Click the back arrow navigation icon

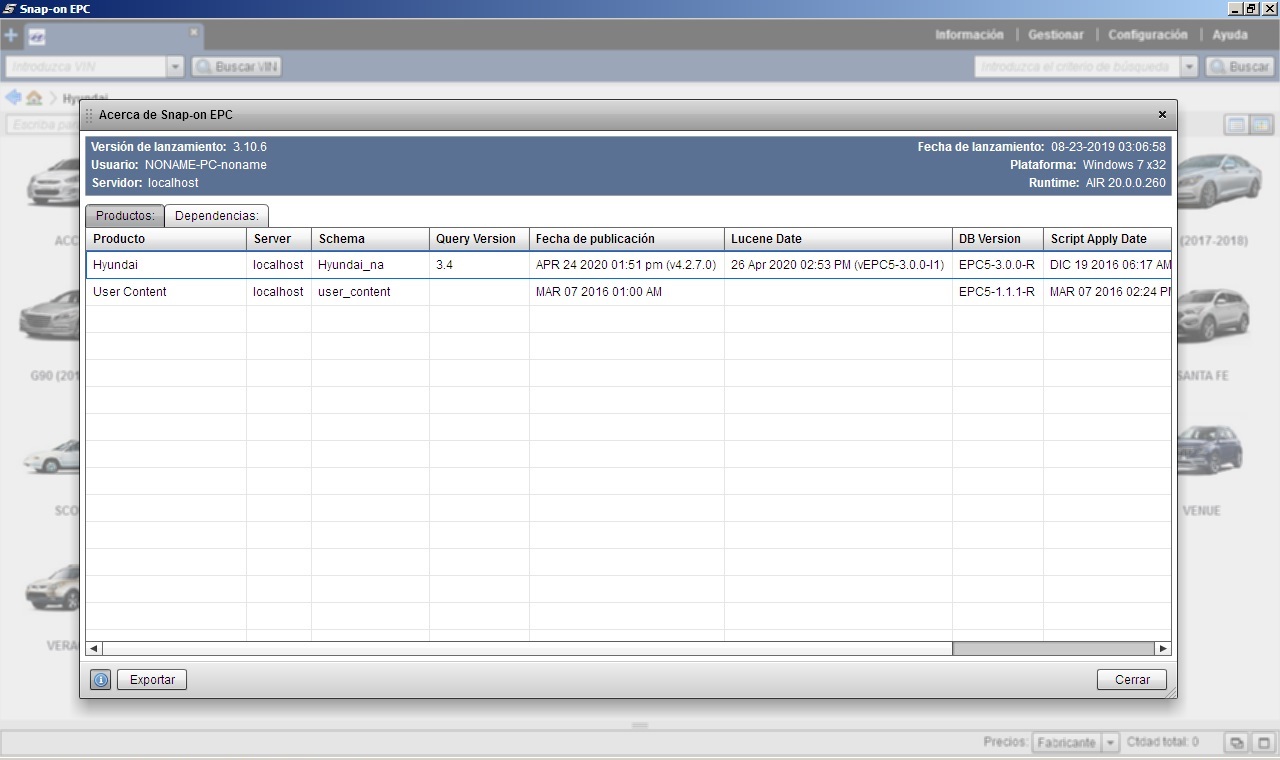click(13, 97)
